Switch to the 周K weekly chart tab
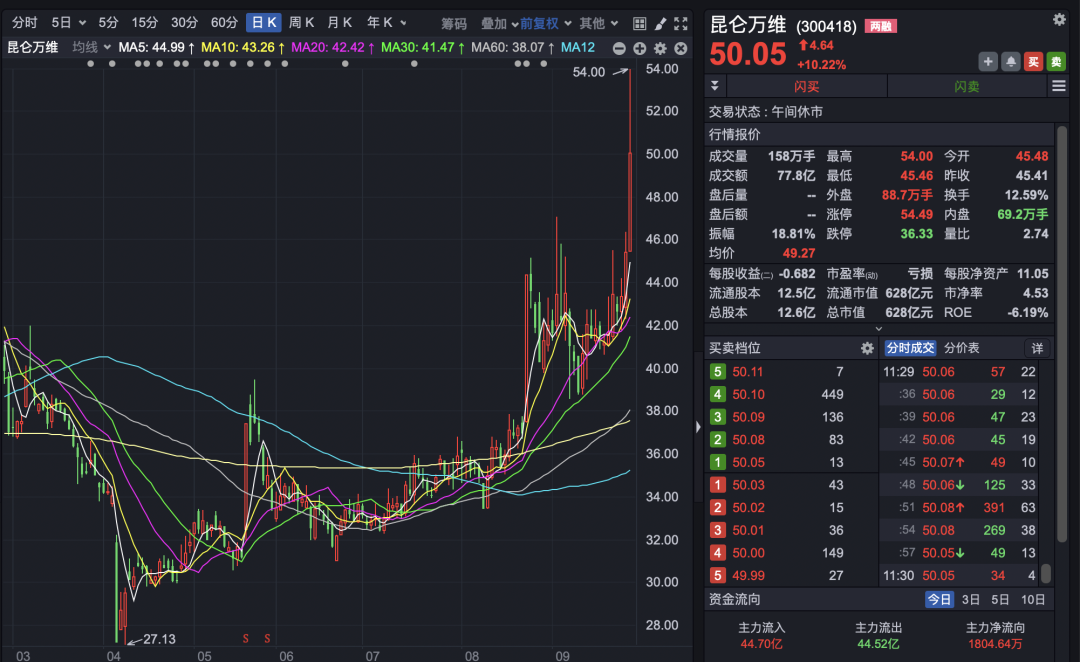The height and width of the screenshot is (662, 1080). pyautogui.click(x=300, y=21)
